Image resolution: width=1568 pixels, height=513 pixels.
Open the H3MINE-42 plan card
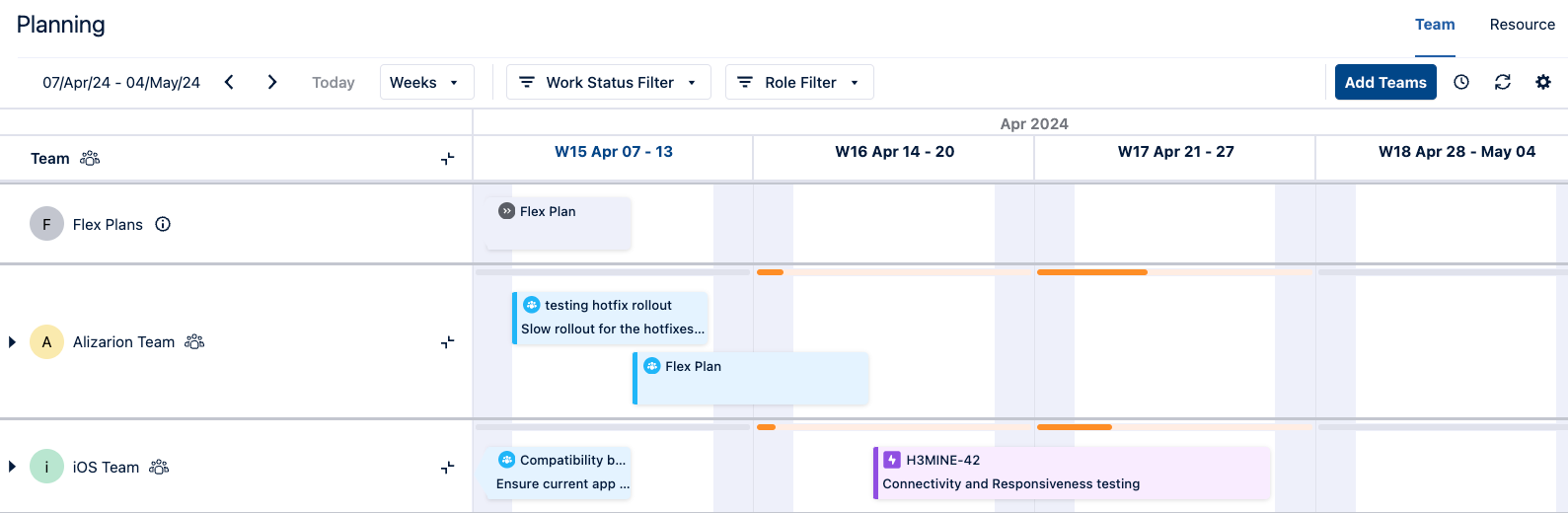tap(1072, 473)
